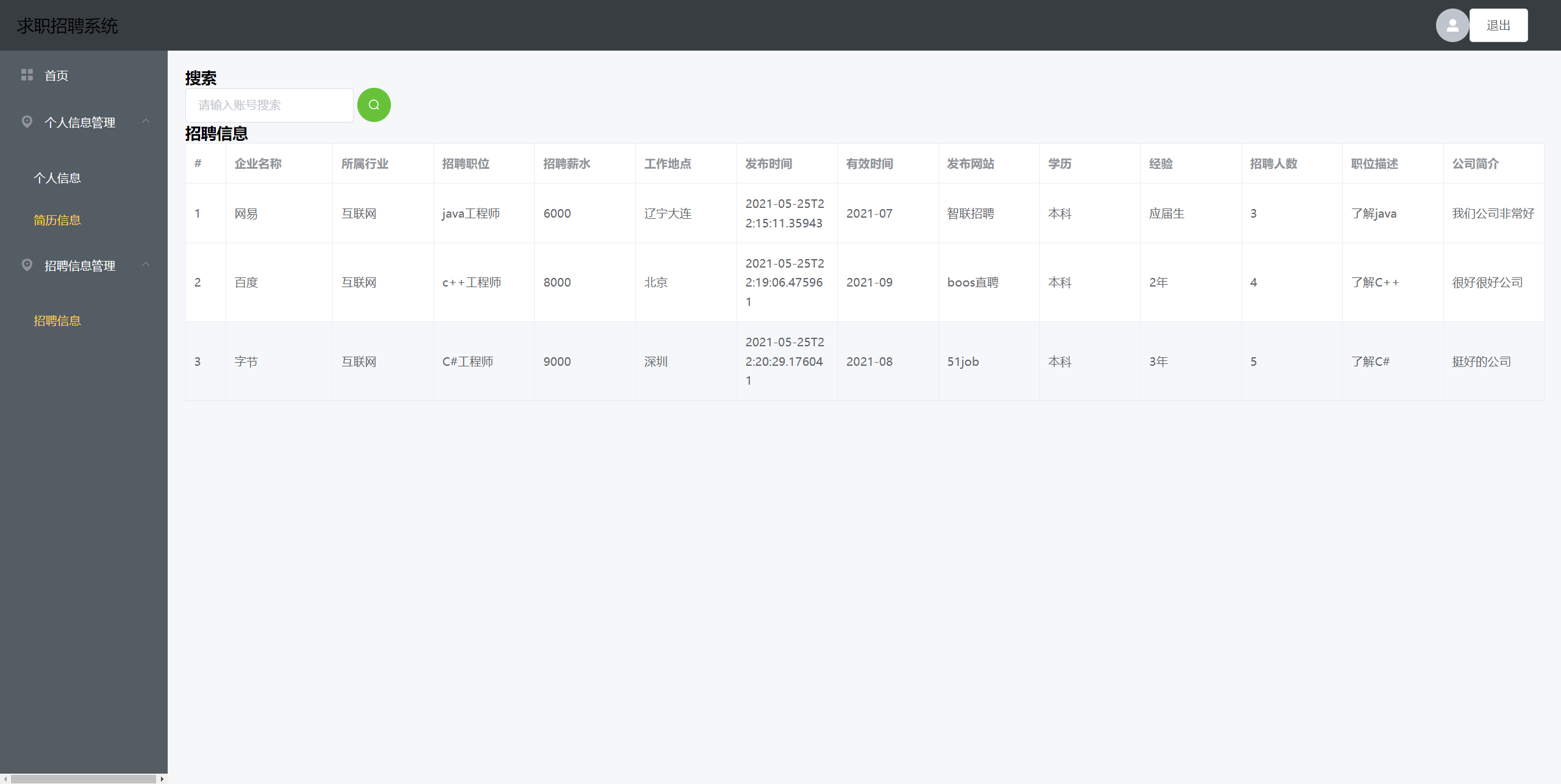This screenshot has height=784, width=1561.
Task: Focus the 请输入账号搜索 search field
Action: [269, 105]
